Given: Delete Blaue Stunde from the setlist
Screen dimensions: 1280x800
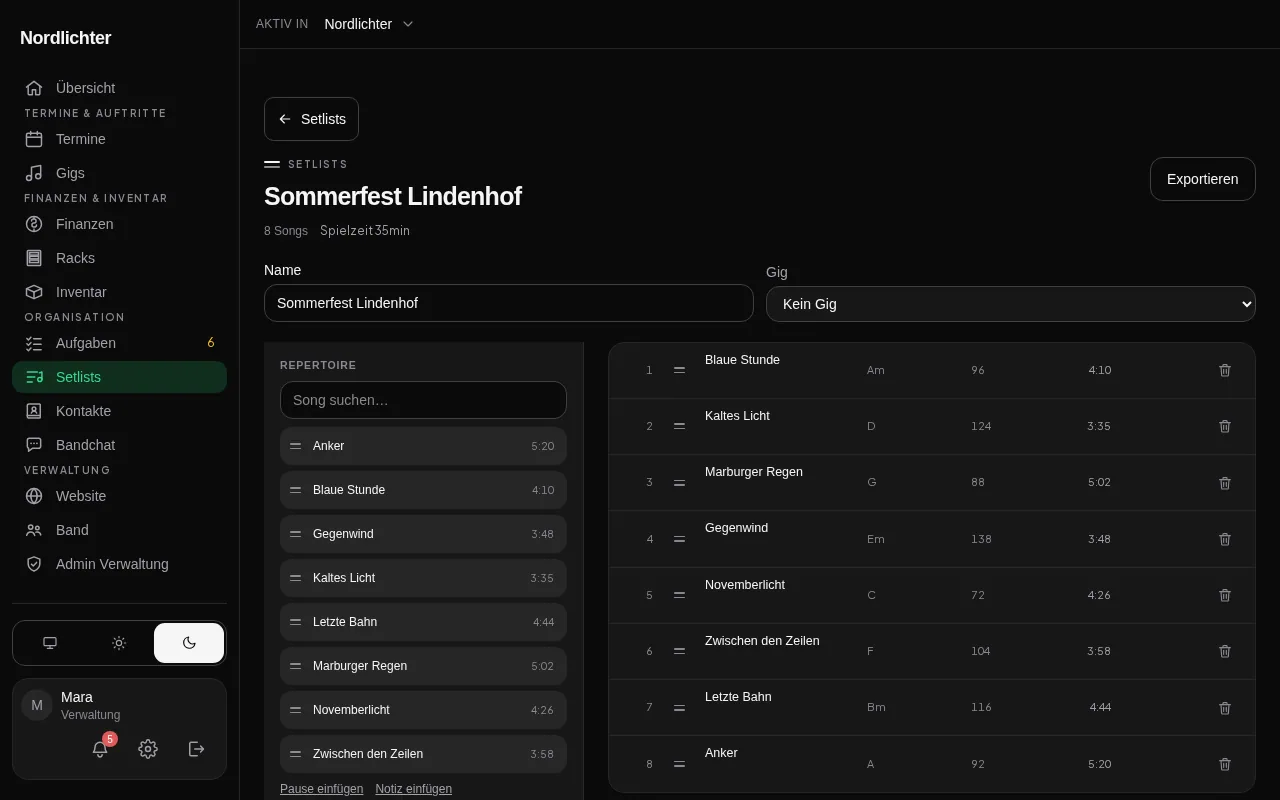Looking at the screenshot, I should tap(1225, 370).
